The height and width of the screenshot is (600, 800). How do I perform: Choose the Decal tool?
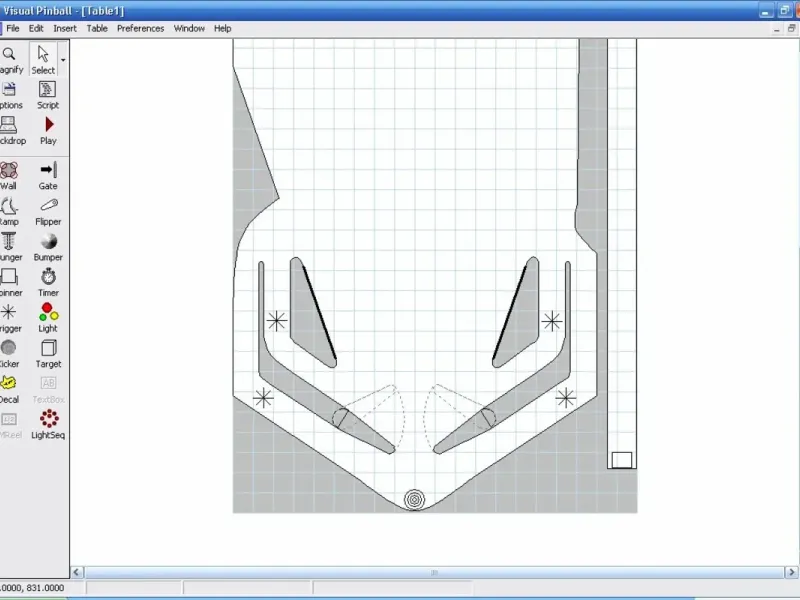point(9,390)
